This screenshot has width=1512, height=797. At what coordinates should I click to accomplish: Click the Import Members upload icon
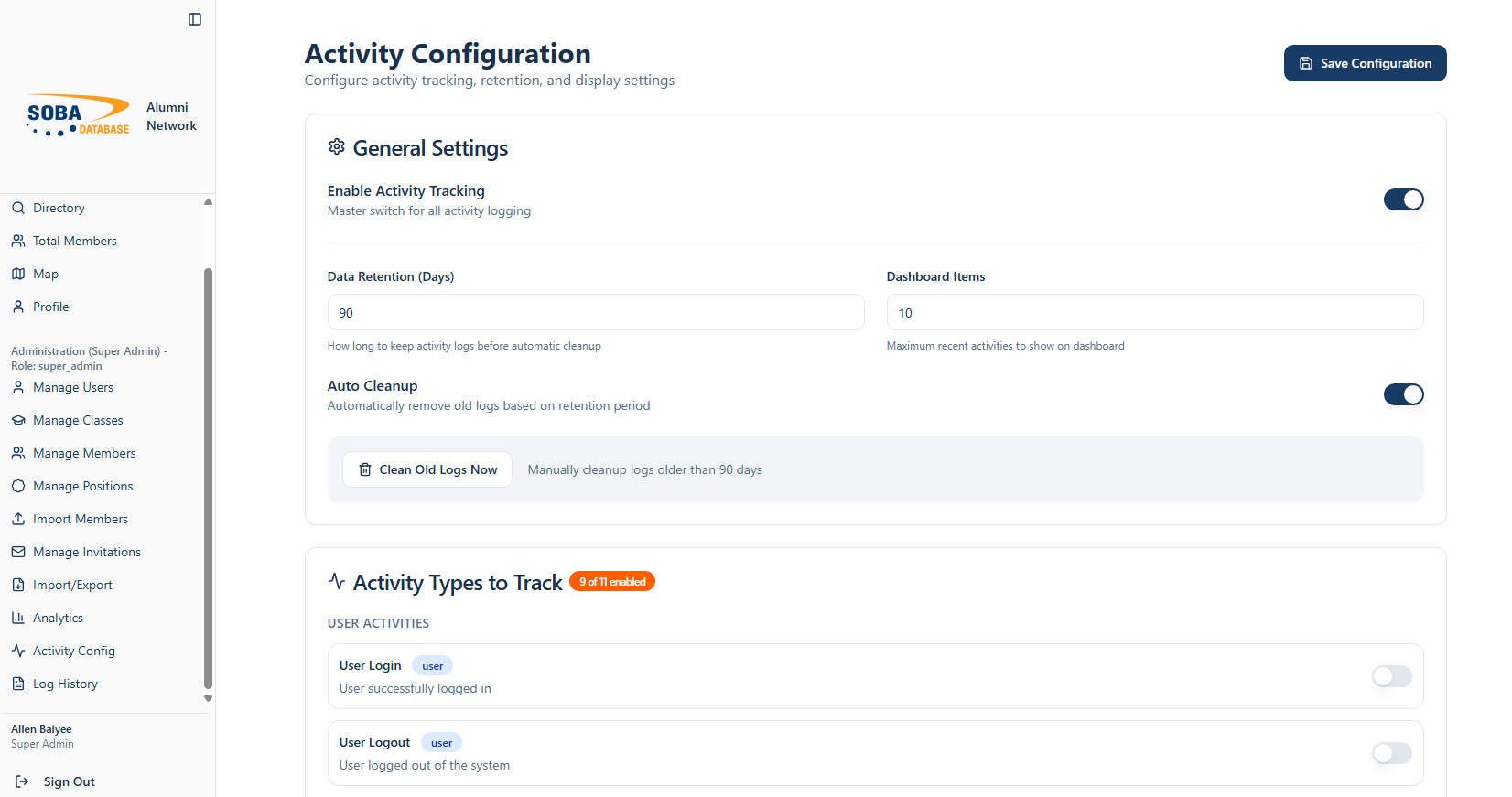pyautogui.click(x=18, y=519)
